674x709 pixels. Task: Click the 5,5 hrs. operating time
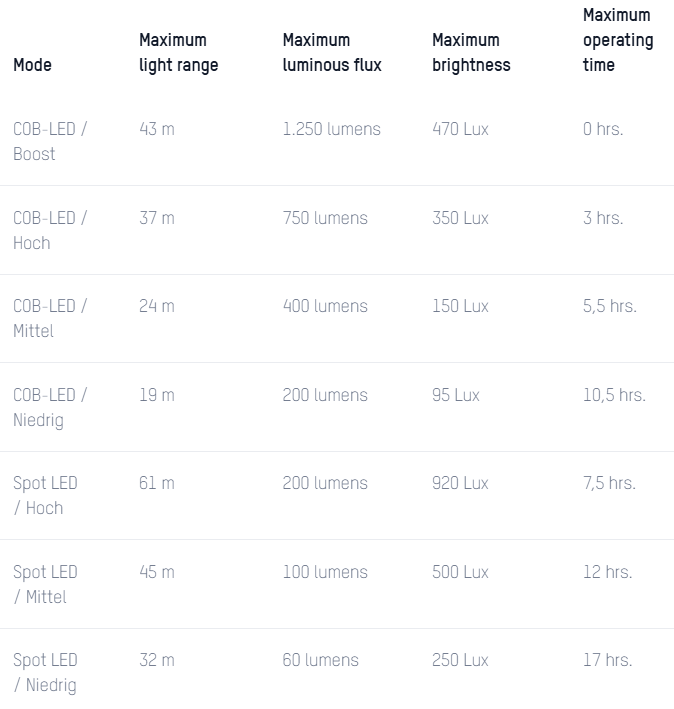(610, 307)
